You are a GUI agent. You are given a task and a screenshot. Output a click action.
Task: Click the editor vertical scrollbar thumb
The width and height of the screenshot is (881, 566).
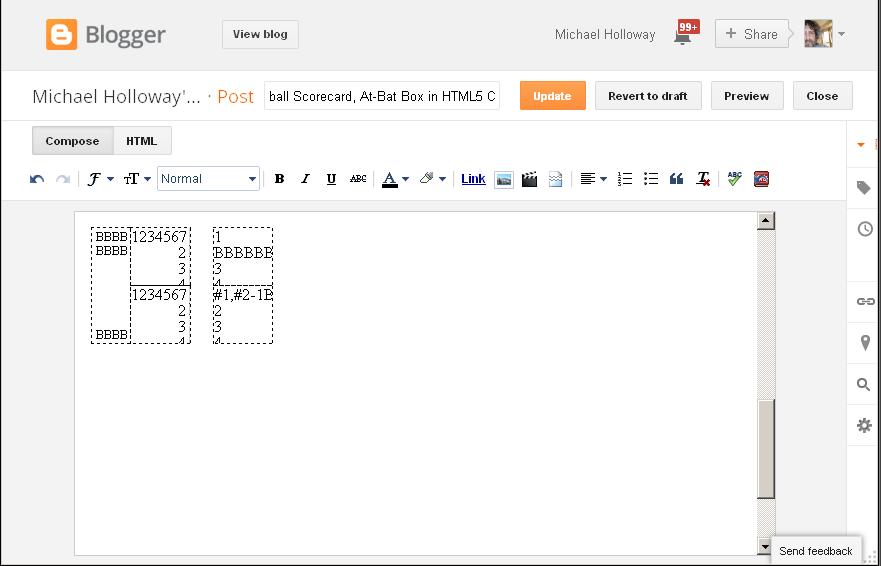point(766,450)
